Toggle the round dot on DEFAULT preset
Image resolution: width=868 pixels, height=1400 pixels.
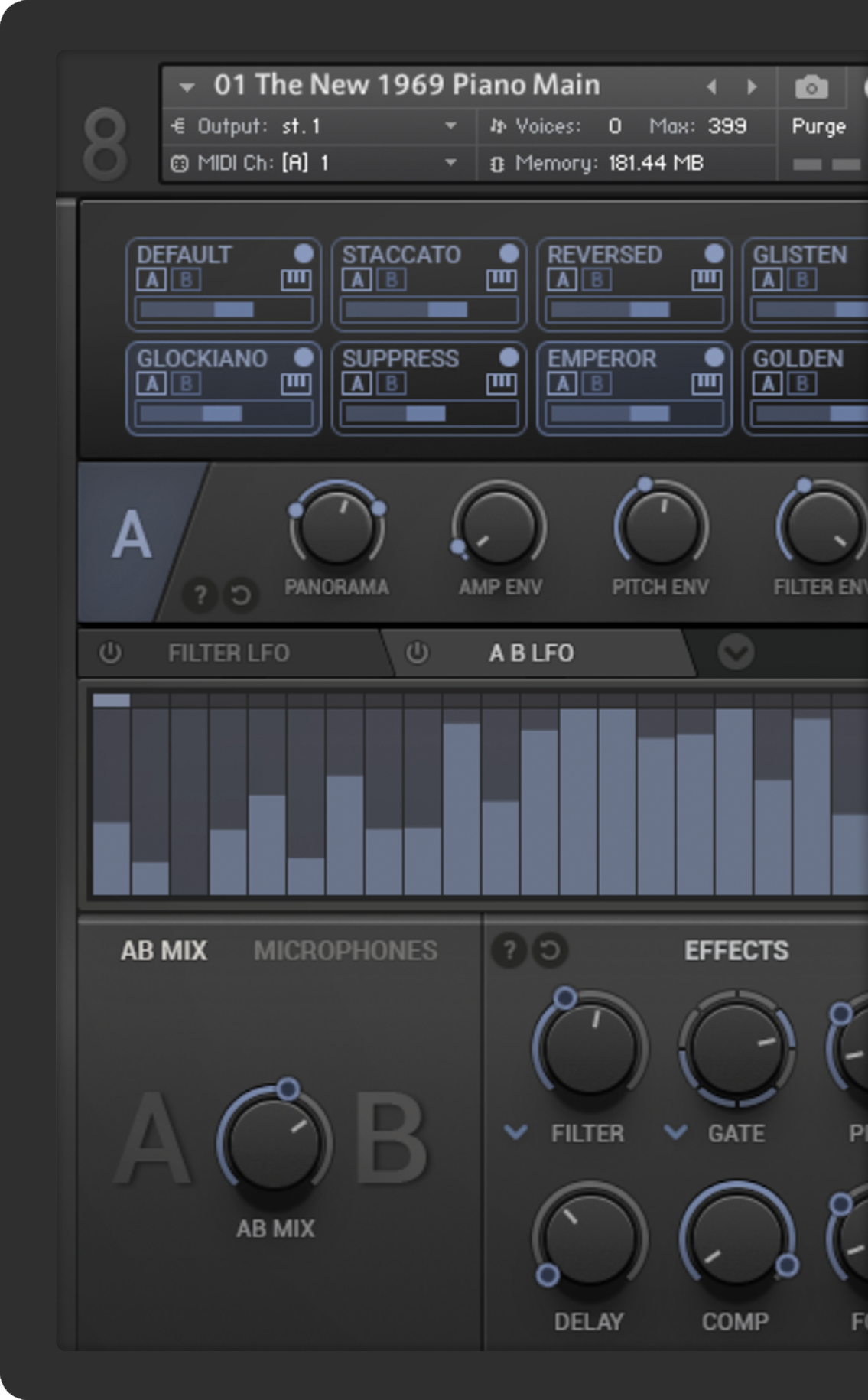(304, 253)
